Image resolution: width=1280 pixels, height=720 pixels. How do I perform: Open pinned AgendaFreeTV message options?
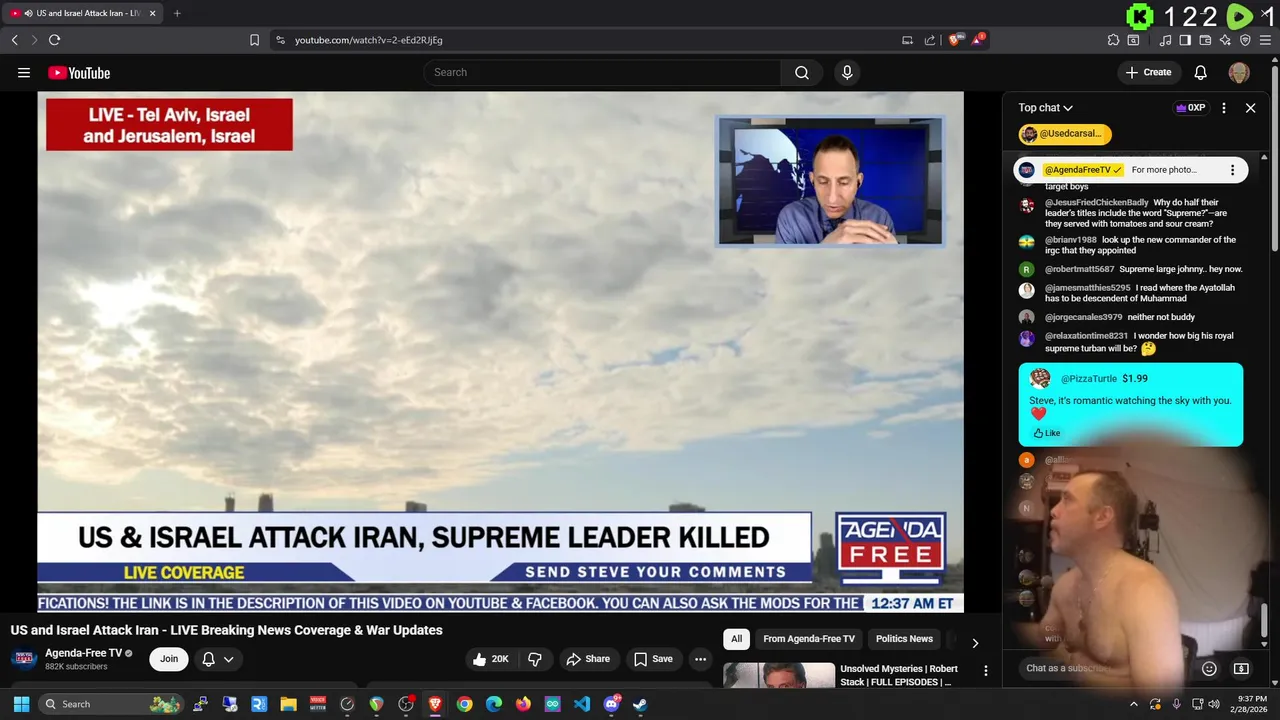pyautogui.click(x=1232, y=170)
